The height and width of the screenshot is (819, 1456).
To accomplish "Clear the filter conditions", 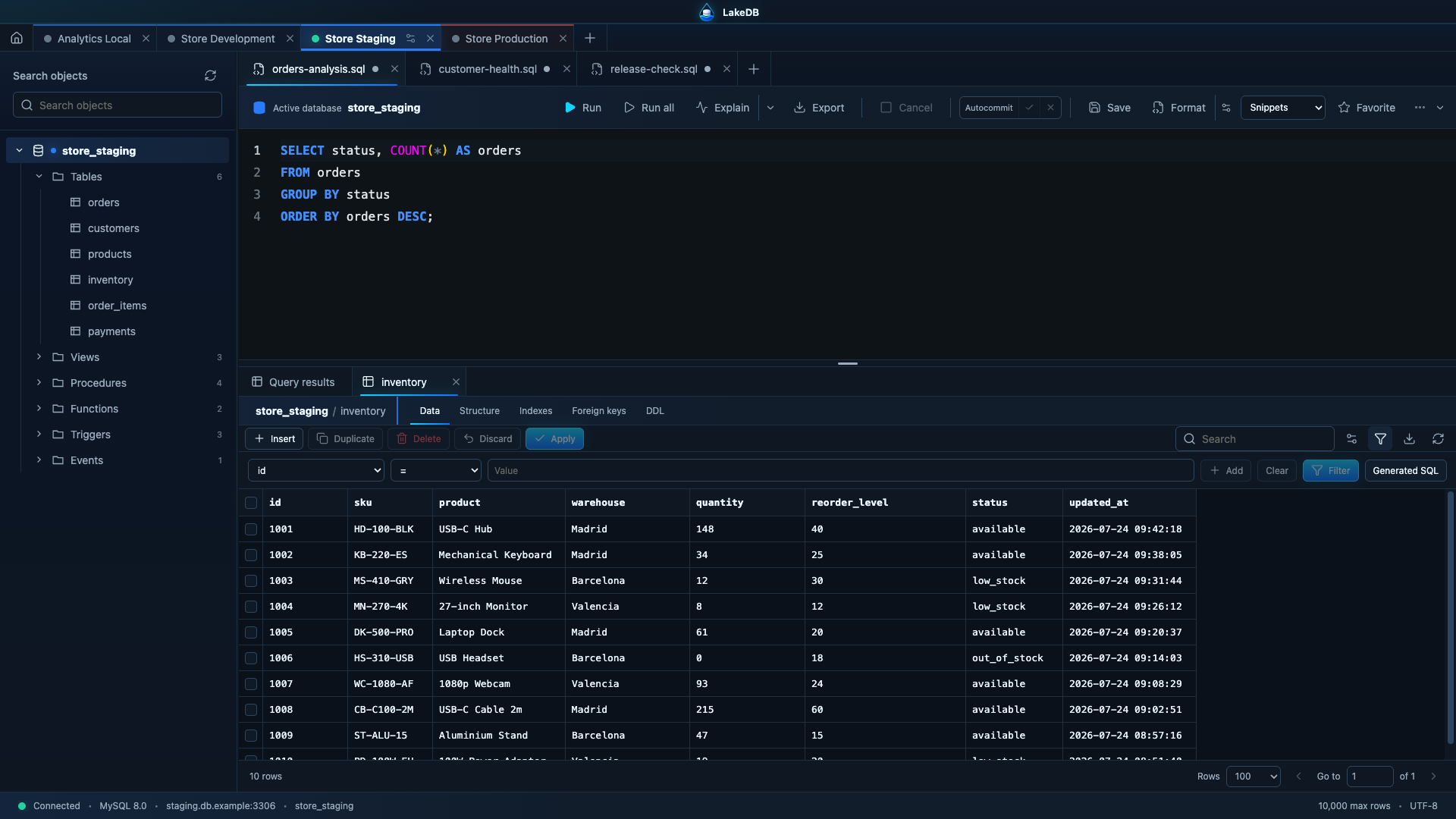I will (1276, 471).
